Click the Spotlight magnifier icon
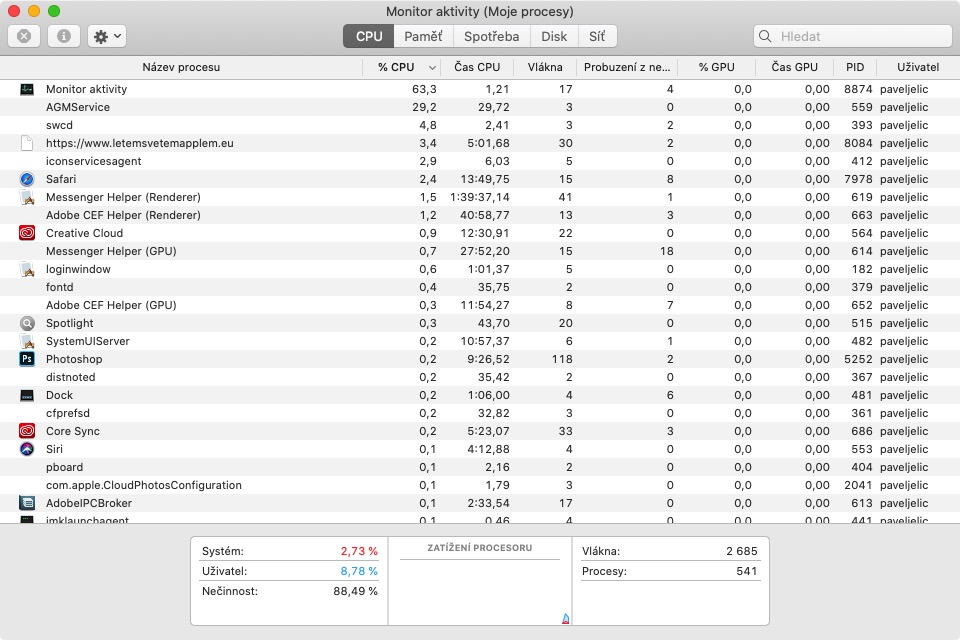The height and width of the screenshot is (640, 960). click(x=27, y=323)
